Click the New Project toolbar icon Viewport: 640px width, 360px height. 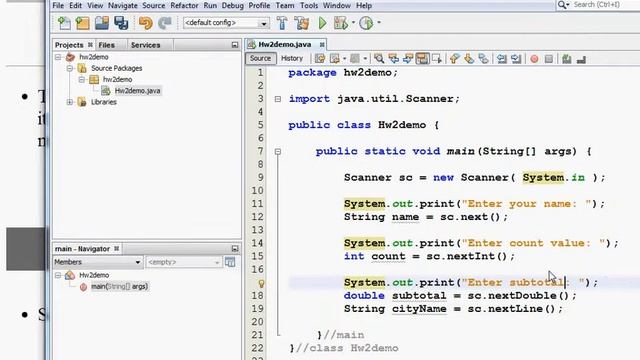82,23
